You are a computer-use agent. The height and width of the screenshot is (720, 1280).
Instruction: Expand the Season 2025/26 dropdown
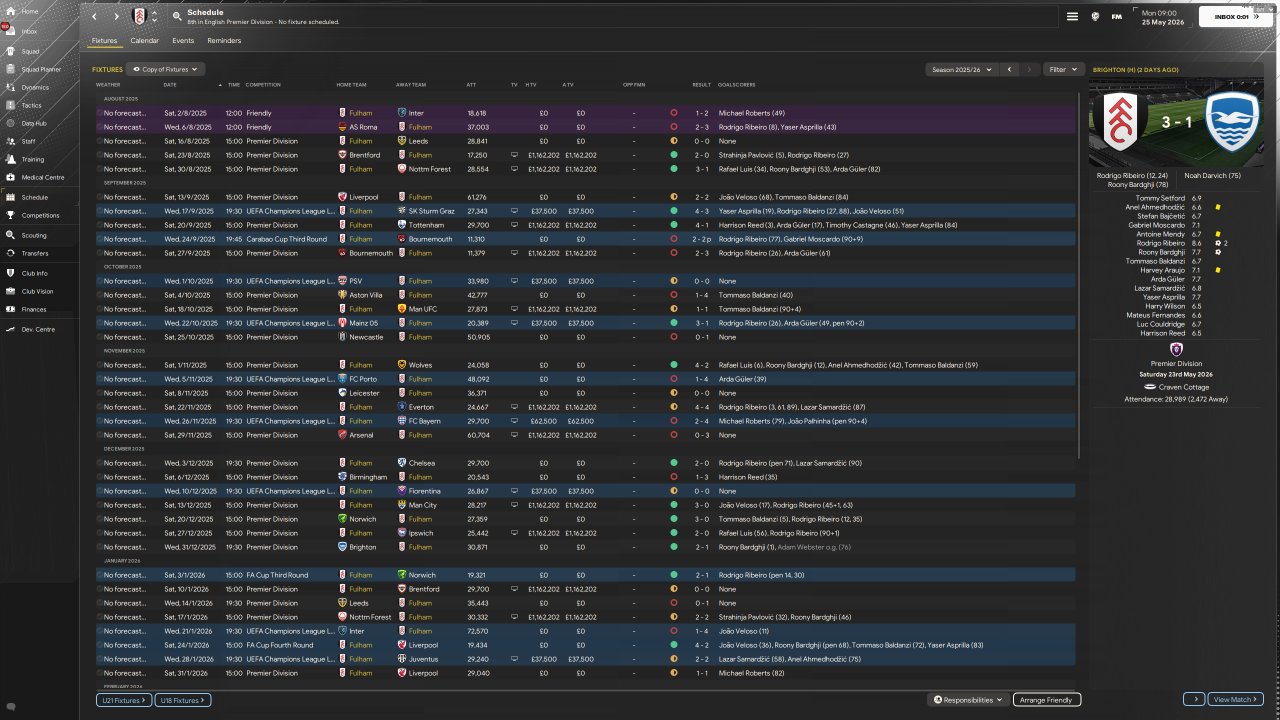pyautogui.click(x=962, y=70)
